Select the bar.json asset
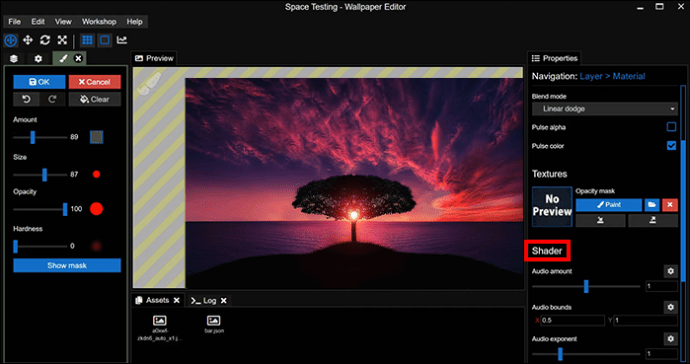The height and width of the screenshot is (364, 690). coord(214,324)
